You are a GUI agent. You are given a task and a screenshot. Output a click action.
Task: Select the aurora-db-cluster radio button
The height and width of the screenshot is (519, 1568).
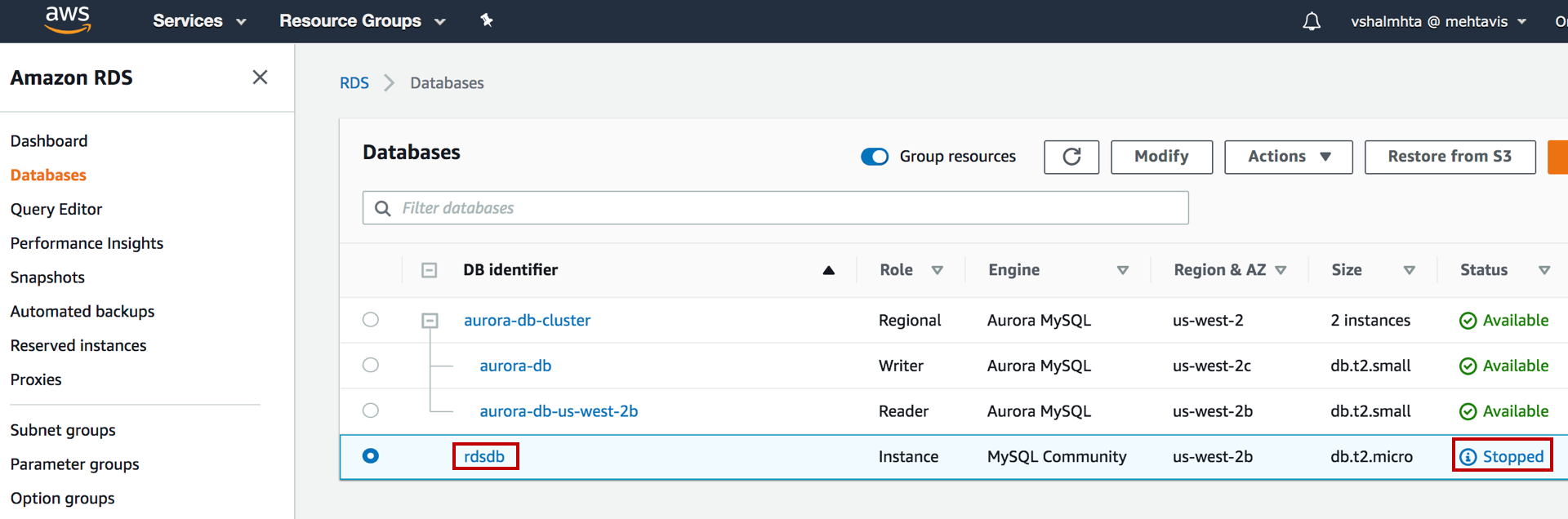point(371,320)
